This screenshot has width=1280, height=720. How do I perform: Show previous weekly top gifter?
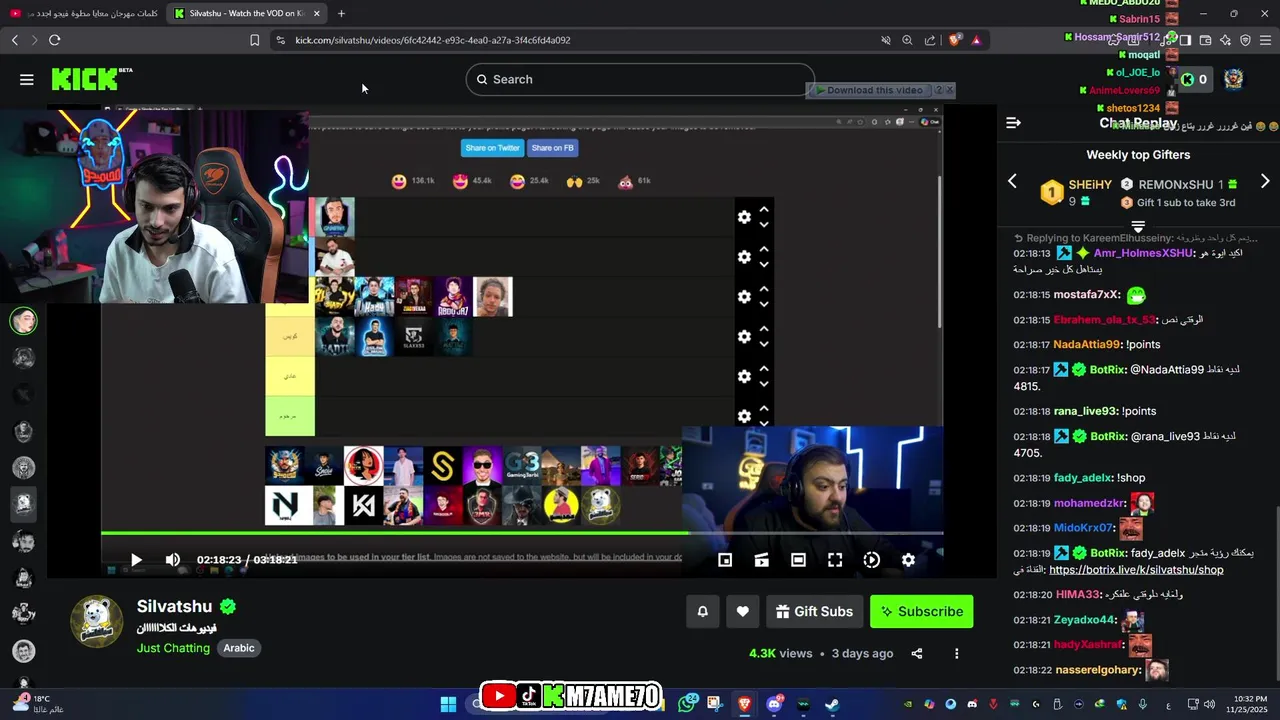(x=1012, y=181)
